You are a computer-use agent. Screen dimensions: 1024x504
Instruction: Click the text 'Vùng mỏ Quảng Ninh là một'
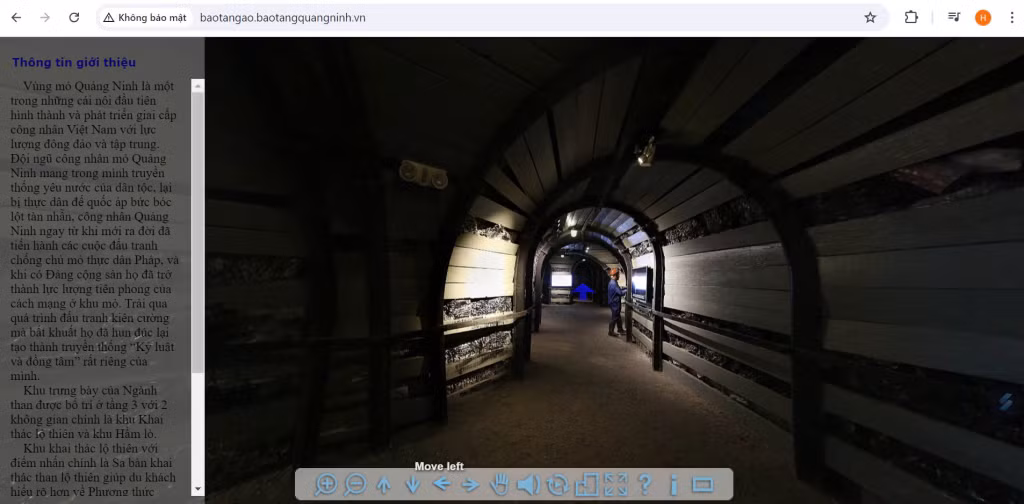pos(99,86)
